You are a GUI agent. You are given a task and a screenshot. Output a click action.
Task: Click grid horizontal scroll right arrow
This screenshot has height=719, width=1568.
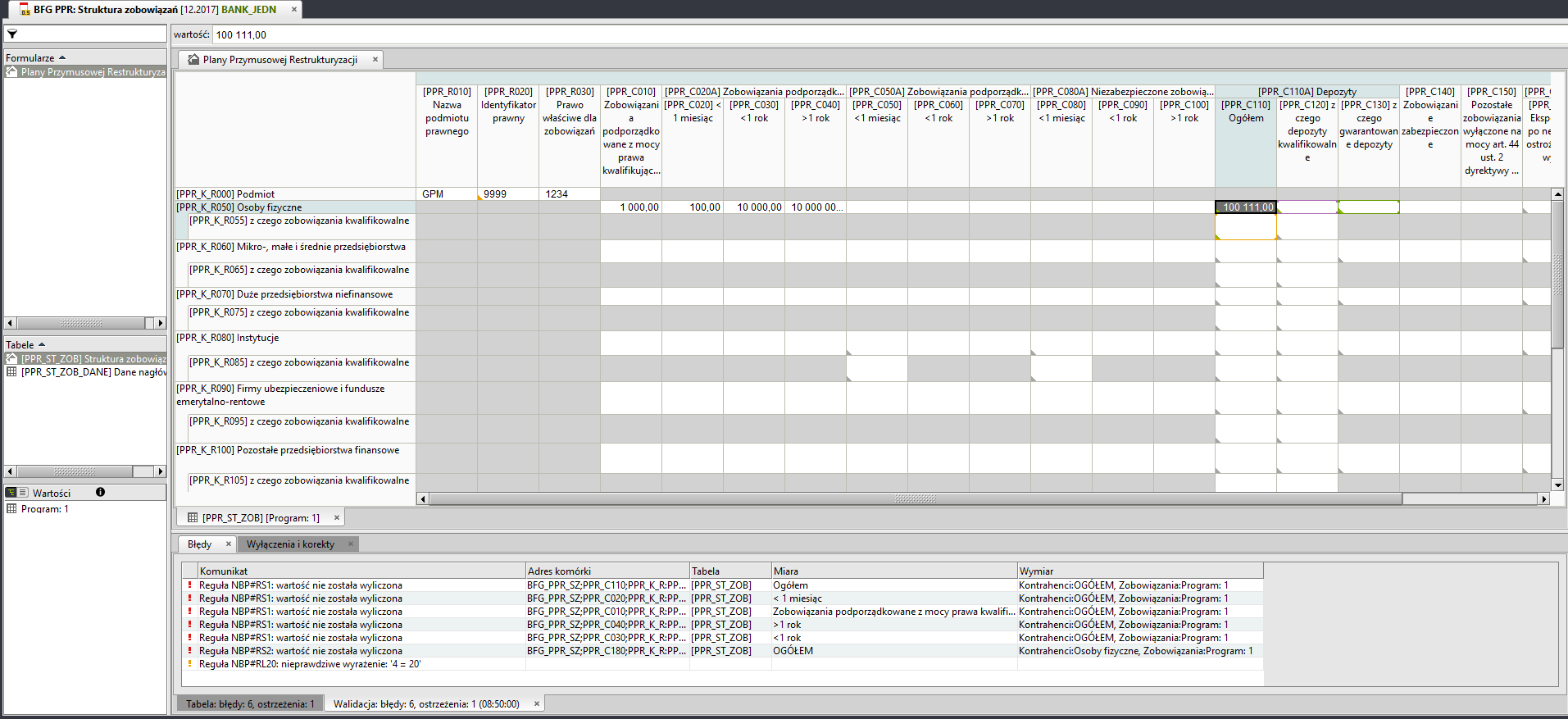coord(1544,498)
